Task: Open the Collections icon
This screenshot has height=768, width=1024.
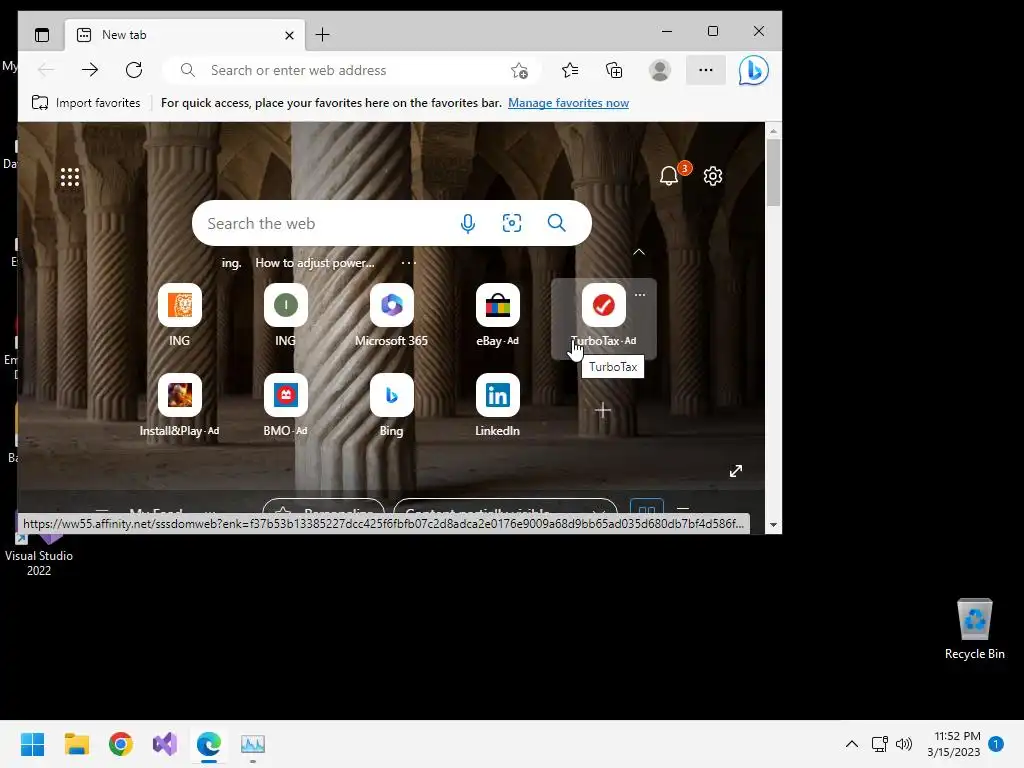Action: pos(614,70)
